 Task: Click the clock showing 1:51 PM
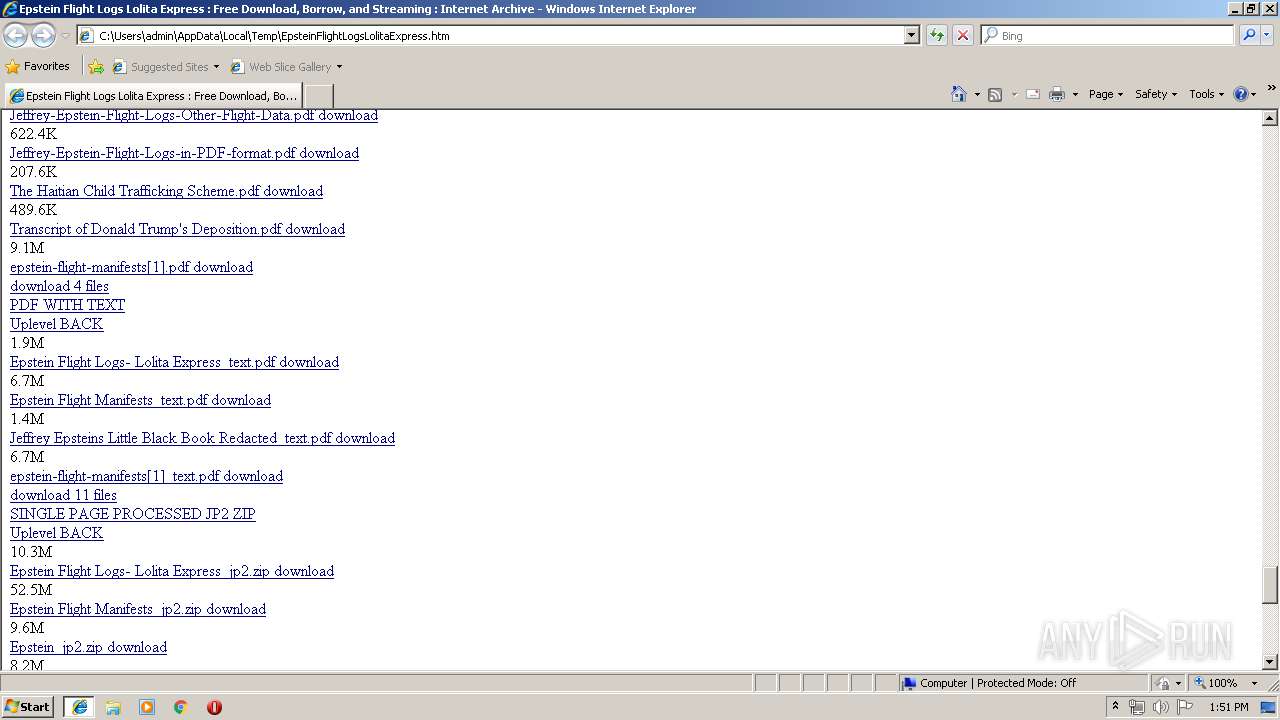click(x=1228, y=707)
